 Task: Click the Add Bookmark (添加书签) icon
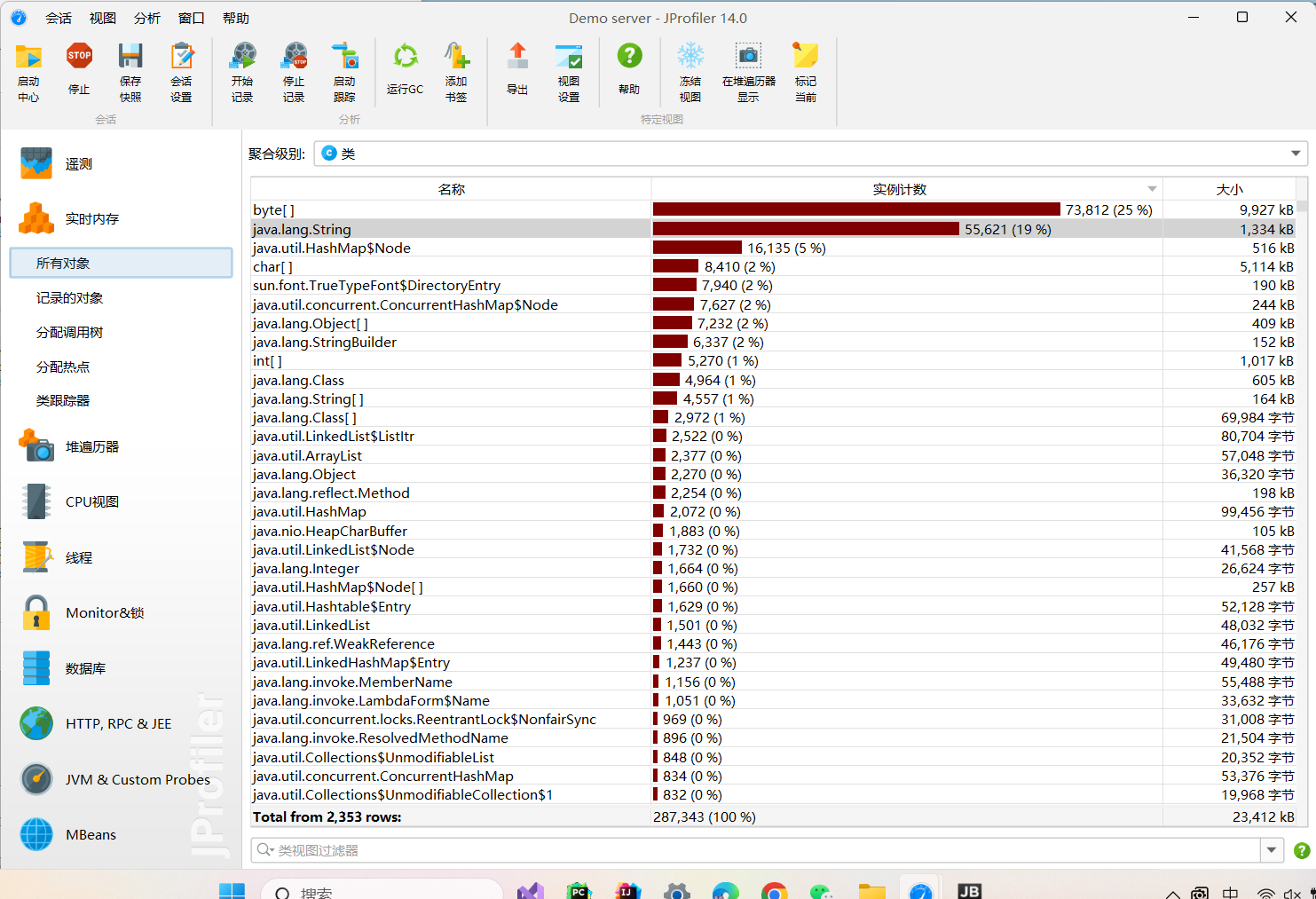pyautogui.click(x=456, y=56)
